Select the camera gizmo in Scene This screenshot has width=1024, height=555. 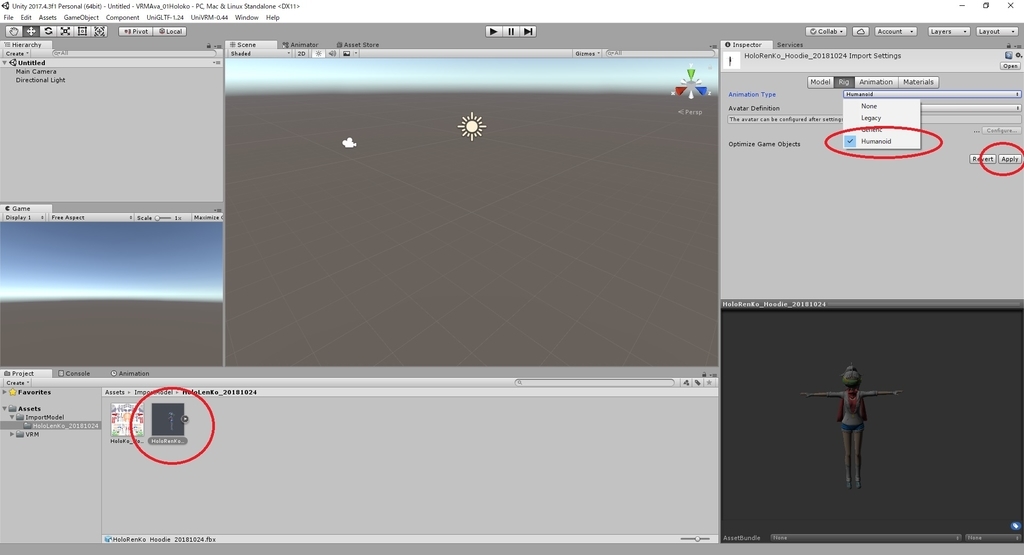coord(349,143)
